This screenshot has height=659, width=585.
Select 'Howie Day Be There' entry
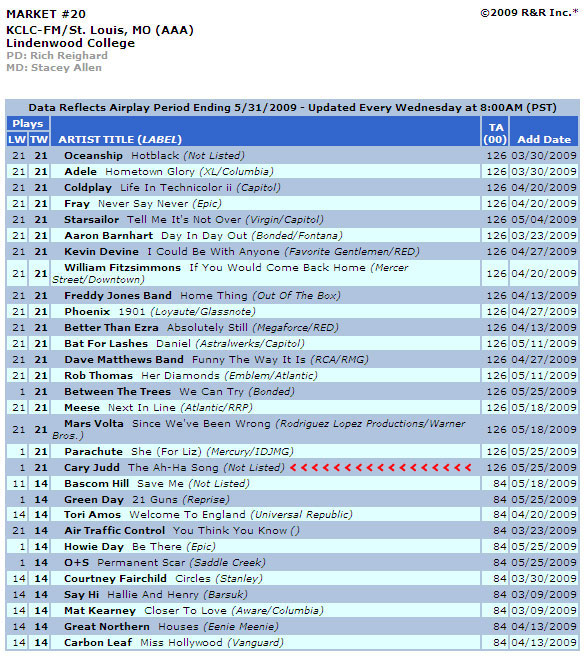coord(140,546)
